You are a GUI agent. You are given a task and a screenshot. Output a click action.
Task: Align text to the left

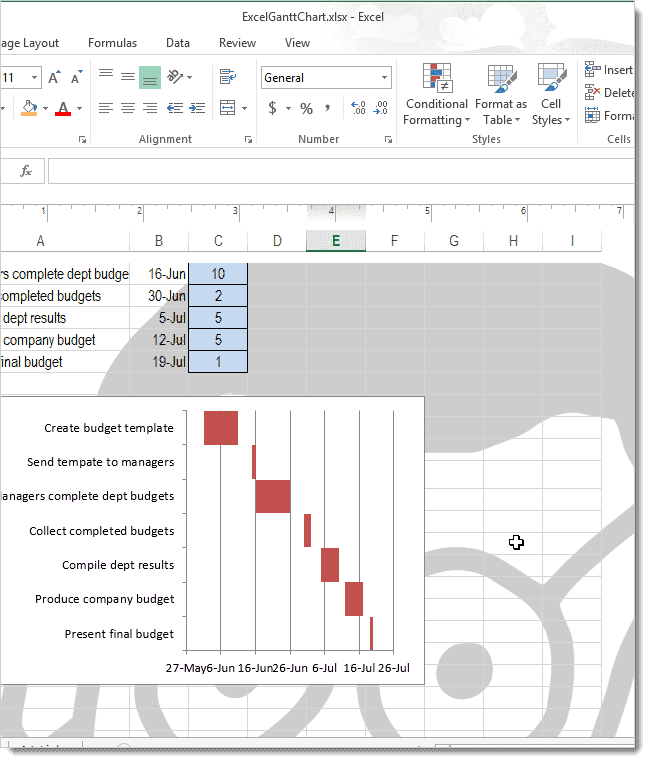click(x=106, y=108)
